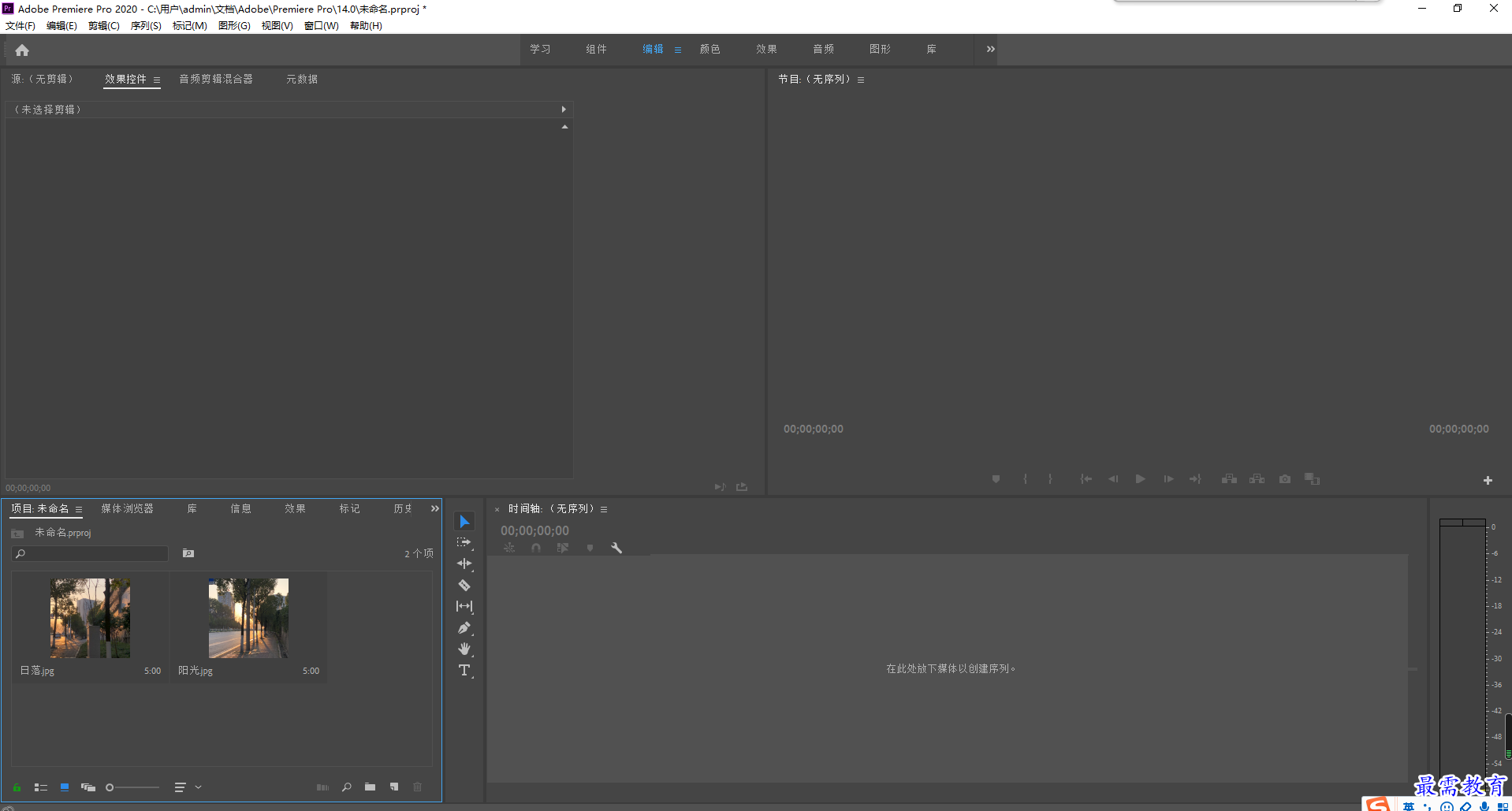This screenshot has height=811, width=1512.
Task: Switch to 媒体浏览器 tab
Action: 128,508
